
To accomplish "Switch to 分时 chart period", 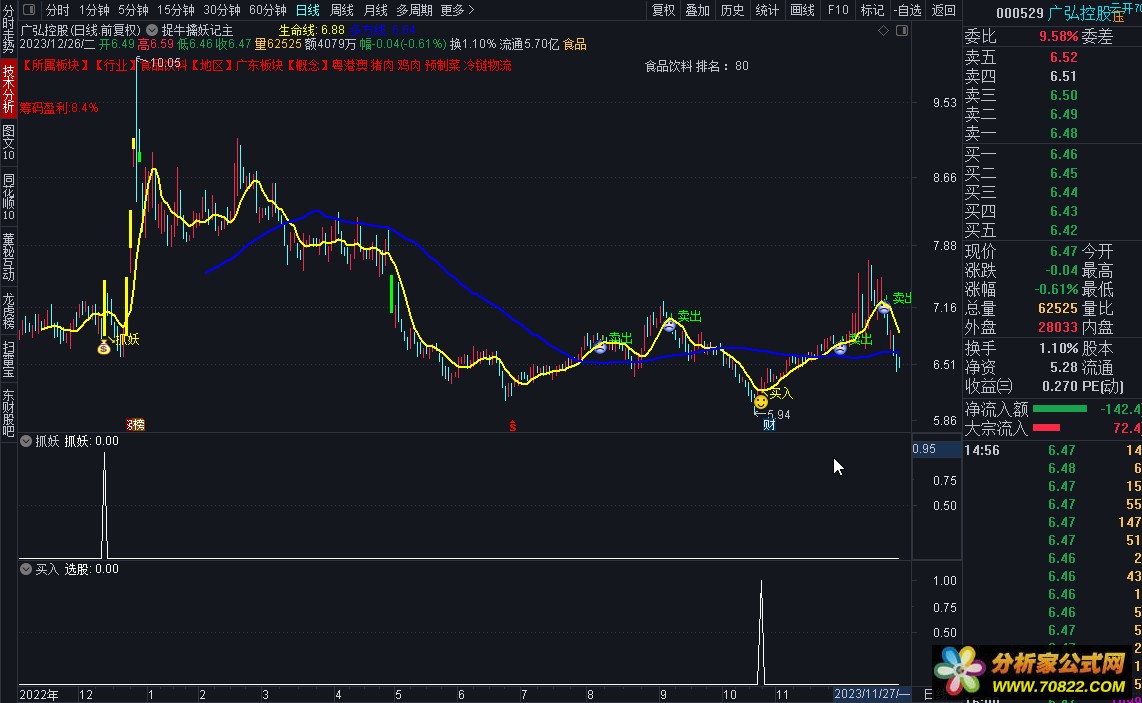I will click(58, 9).
